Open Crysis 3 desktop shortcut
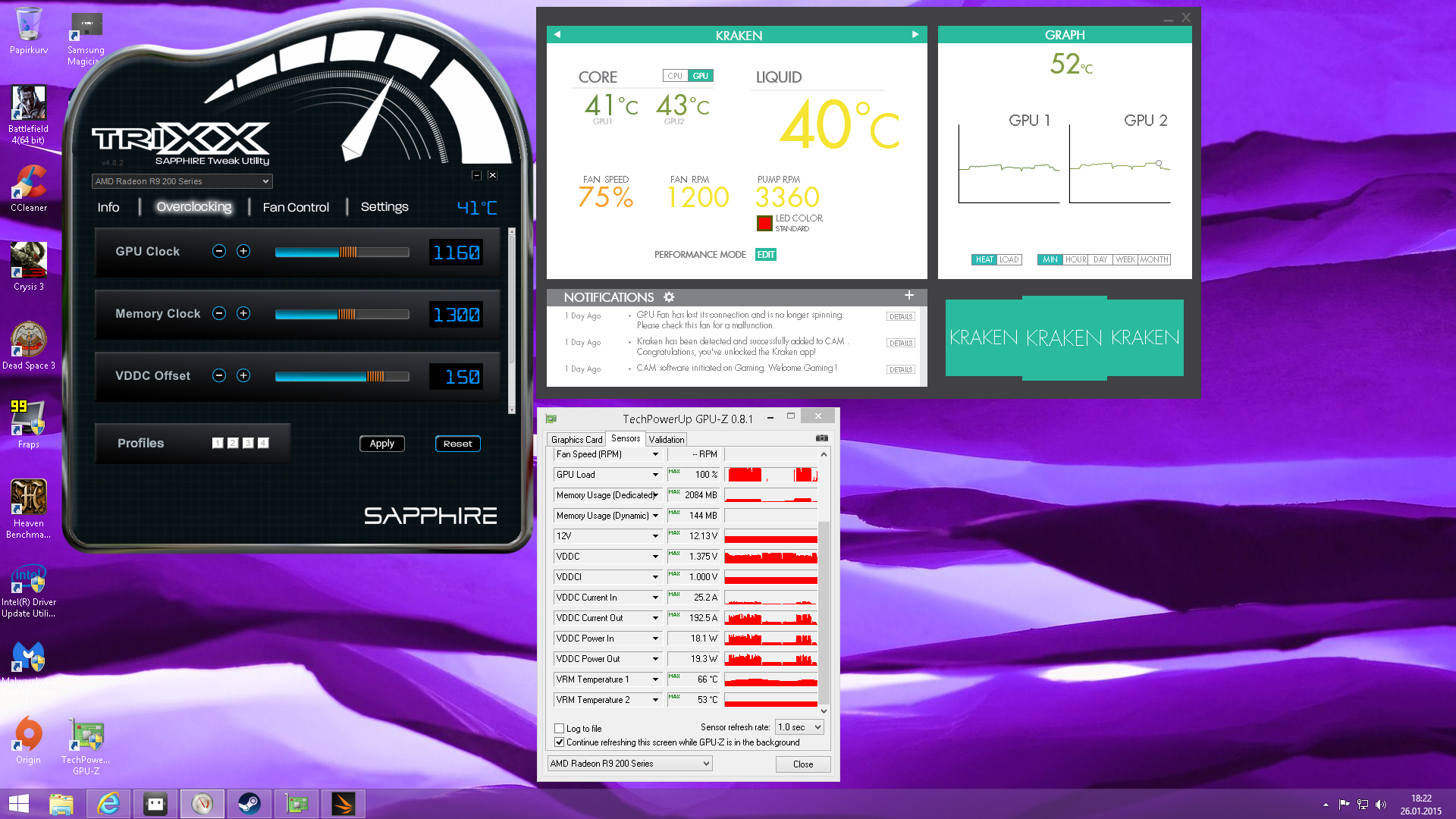Image resolution: width=1456 pixels, height=819 pixels. pyautogui.click(x=29, y=267)
